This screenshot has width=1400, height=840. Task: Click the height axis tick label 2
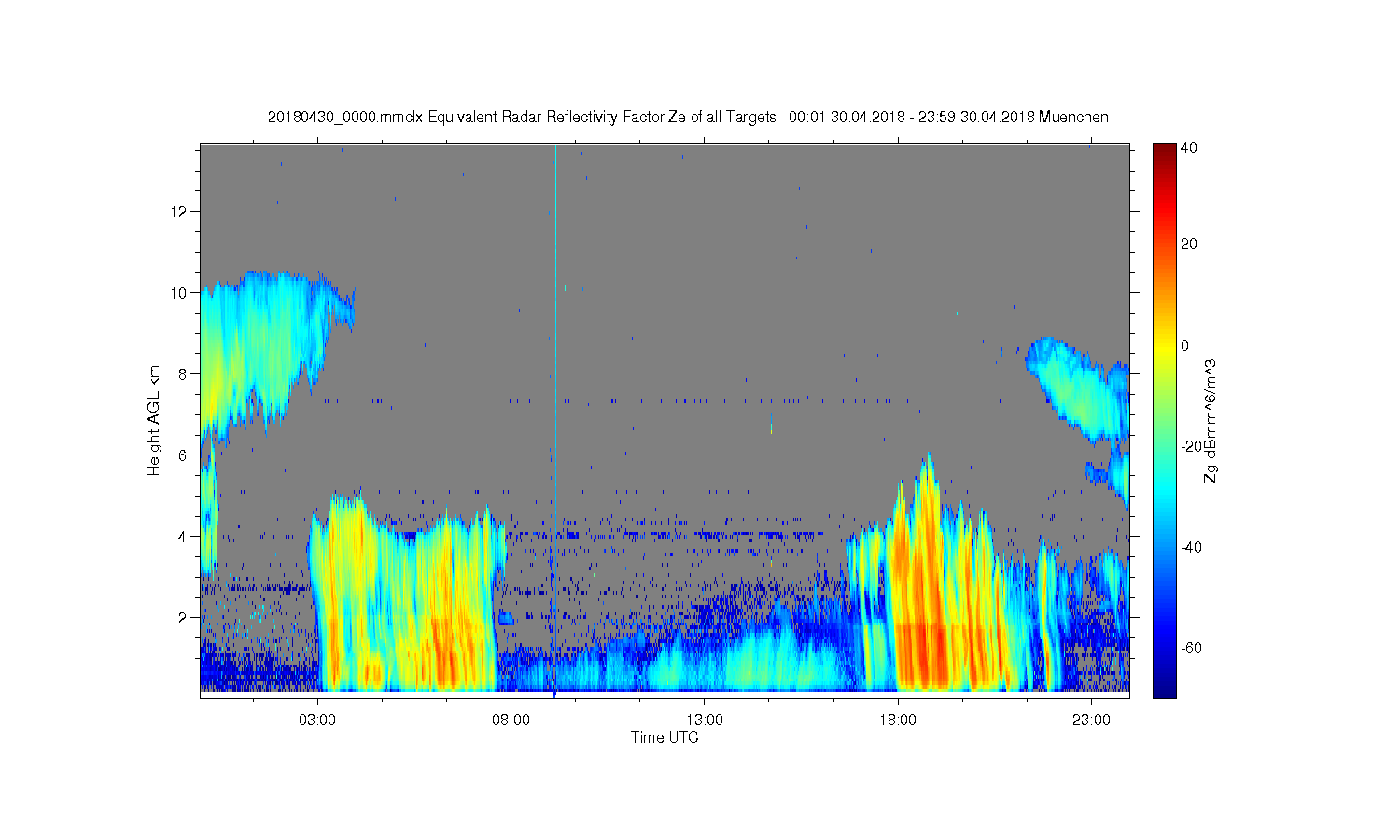point(183,617)
